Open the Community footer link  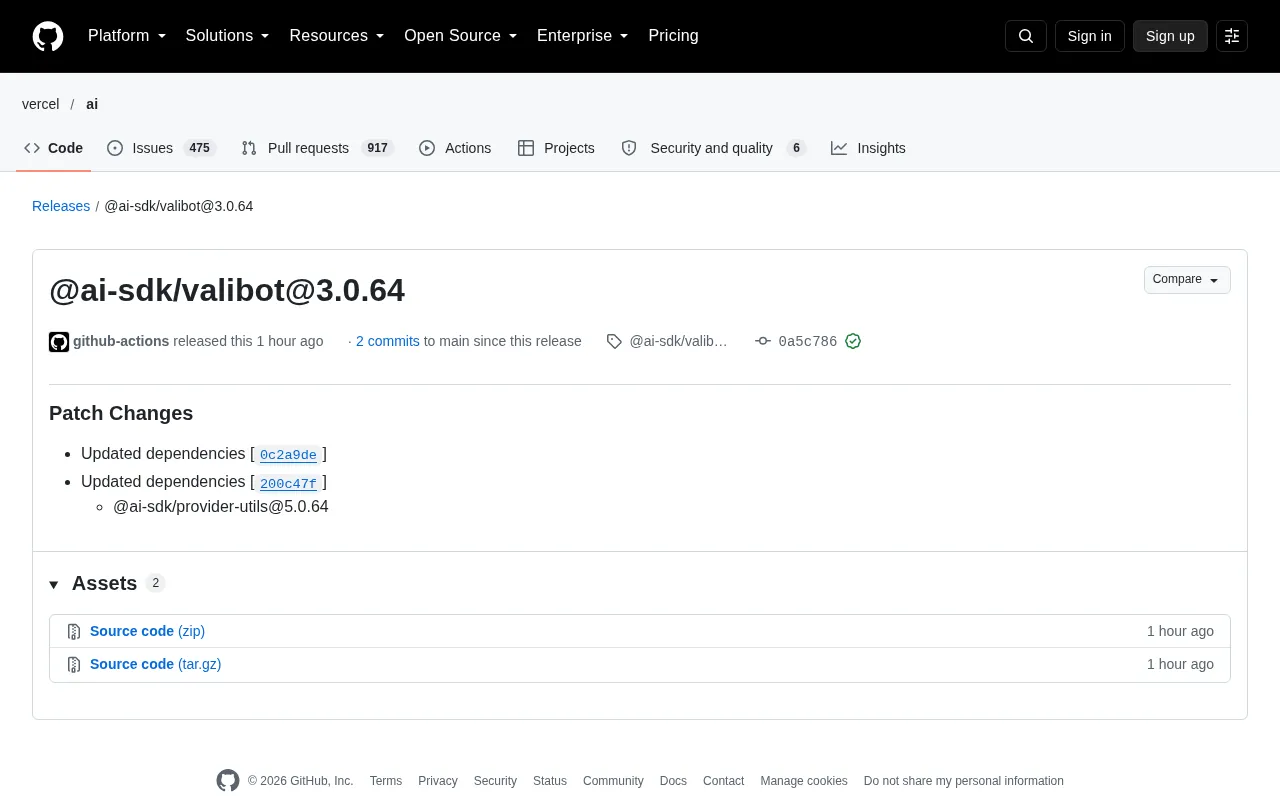(x=613, y=781)
